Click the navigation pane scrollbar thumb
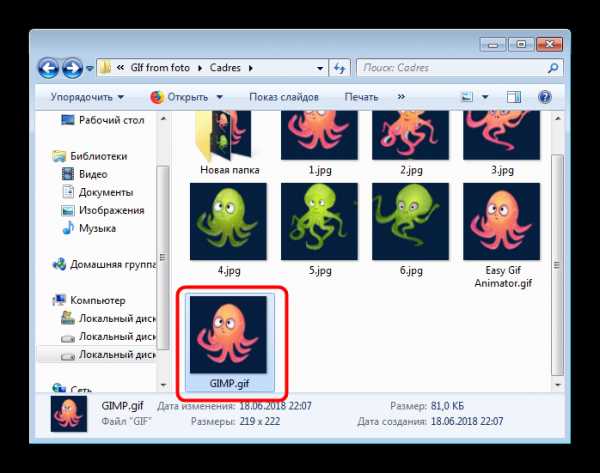This screenshot has width=600, height=473. 163,258
